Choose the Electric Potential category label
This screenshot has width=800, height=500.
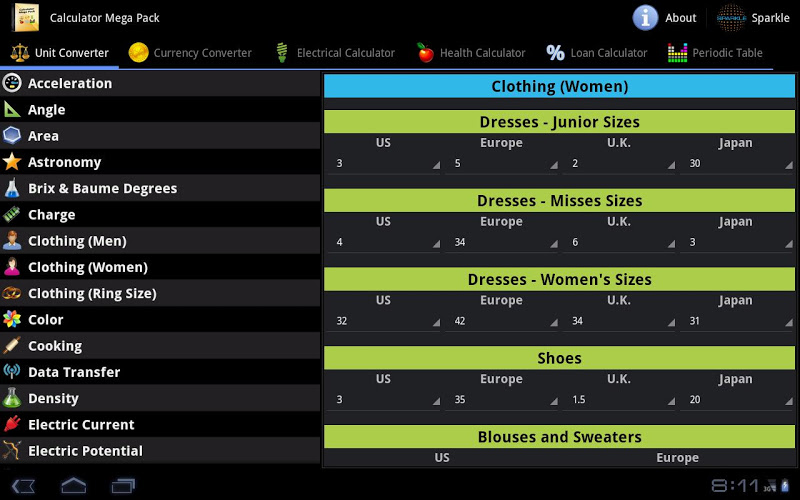pos(85,451)
